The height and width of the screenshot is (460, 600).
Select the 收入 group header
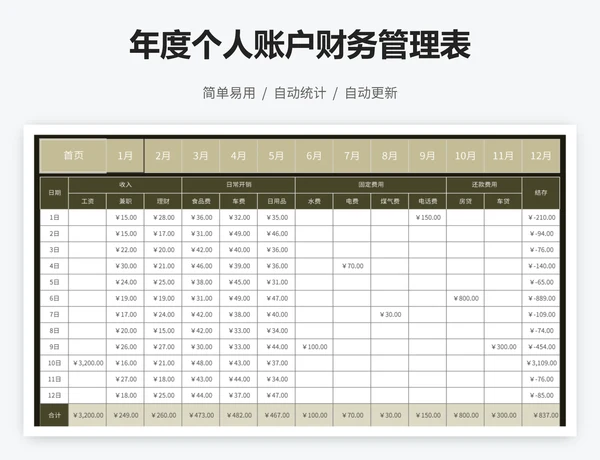tap(125, 185)
